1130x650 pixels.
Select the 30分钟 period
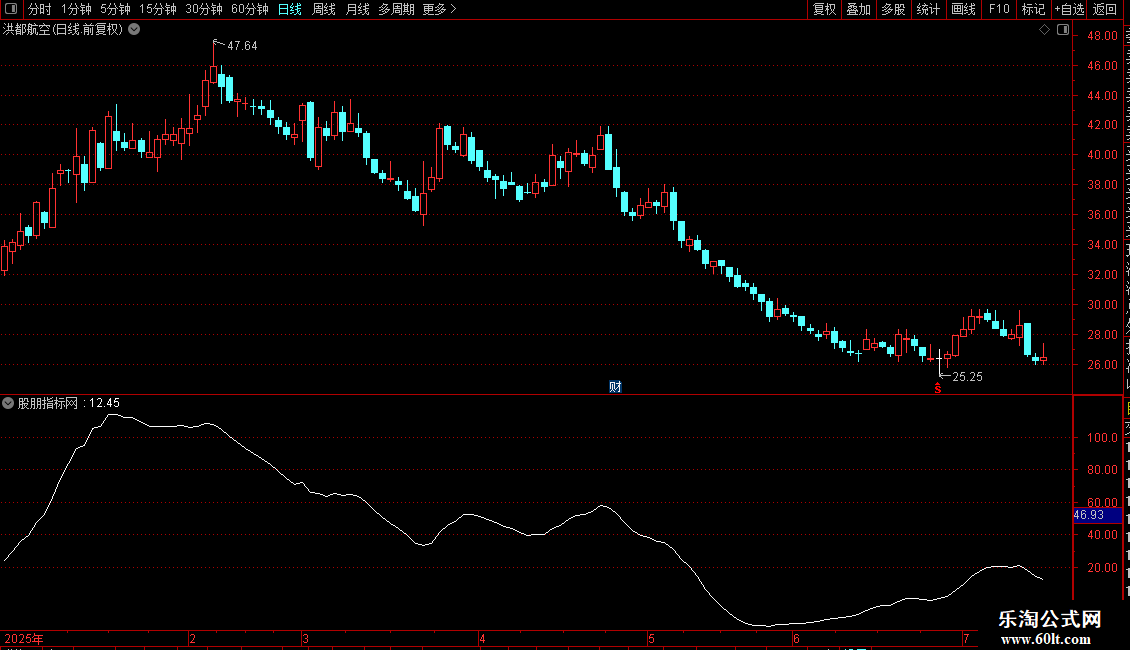204,9
